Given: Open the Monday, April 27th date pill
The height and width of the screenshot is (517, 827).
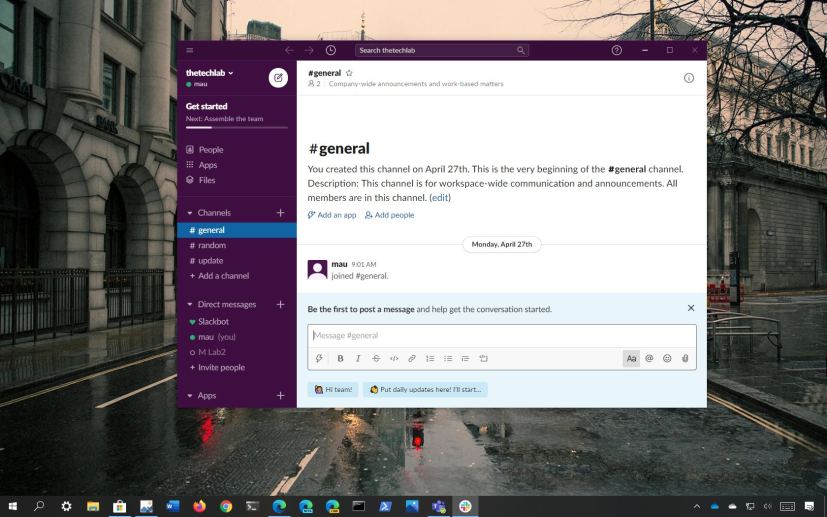Looking at the screenshot, I should 502,244.
